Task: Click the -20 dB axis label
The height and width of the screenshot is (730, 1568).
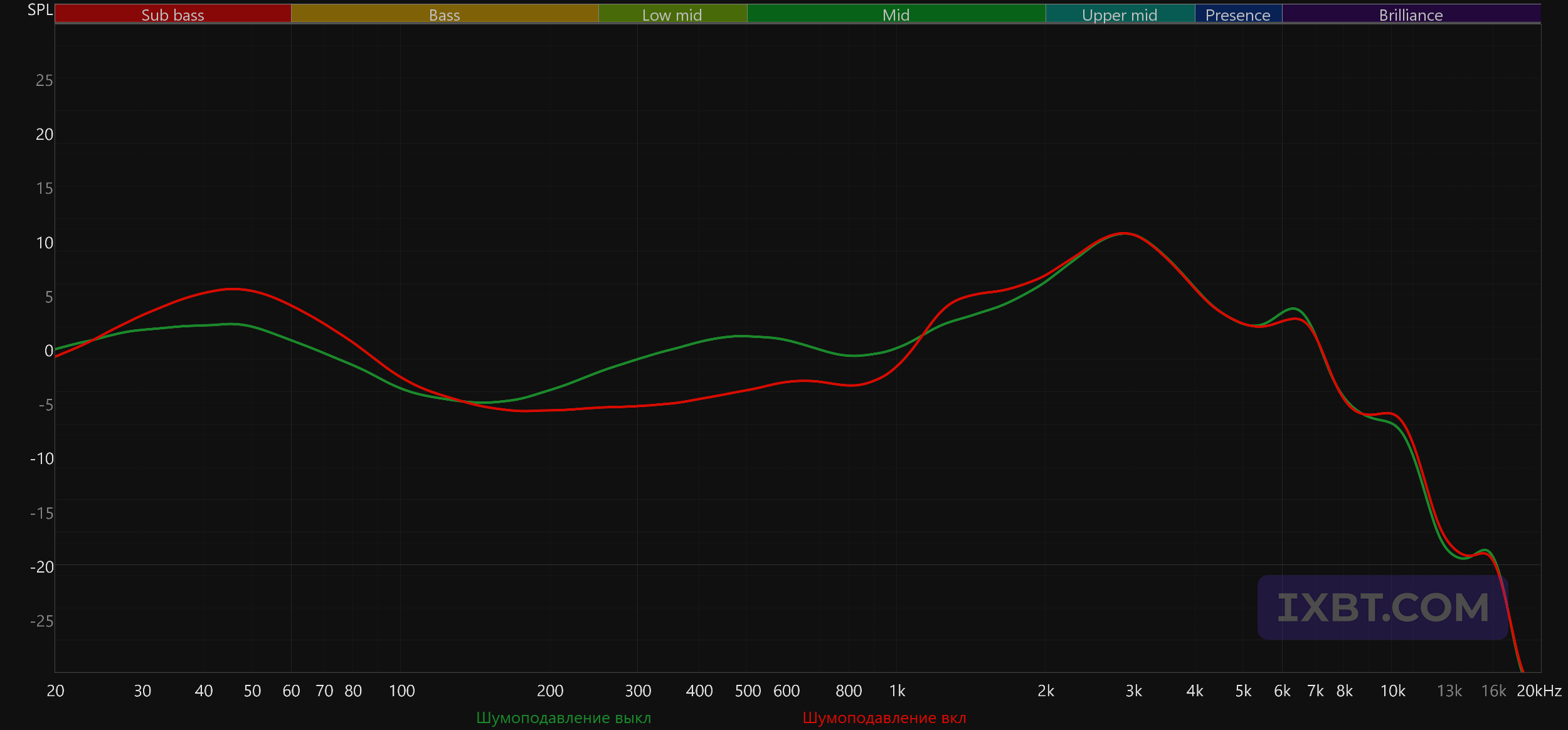Action: 42,567
